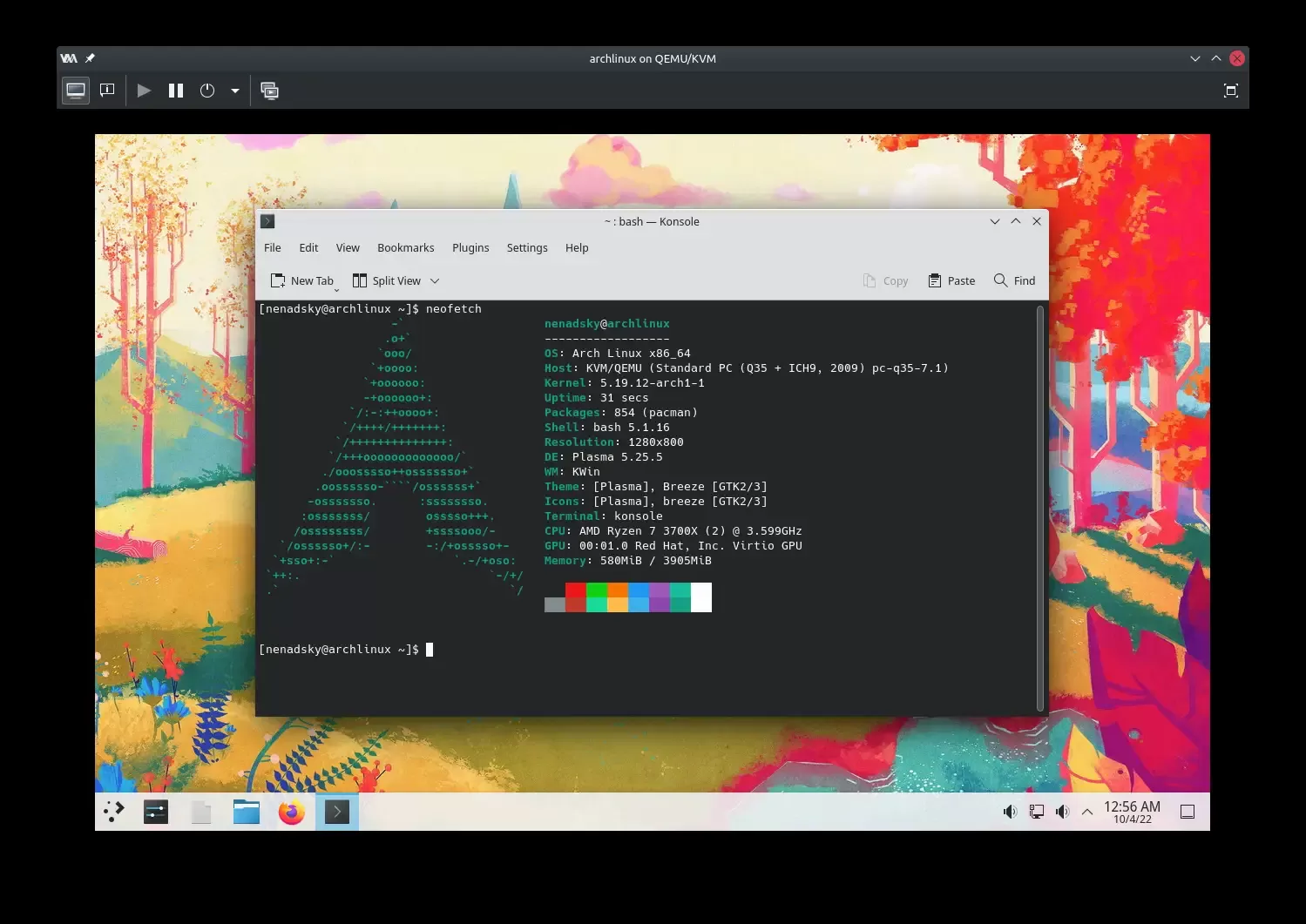Open the KDE application launcher
Image resolution: width=1306 pixels, height=924 pixels.
pos(114,812)
